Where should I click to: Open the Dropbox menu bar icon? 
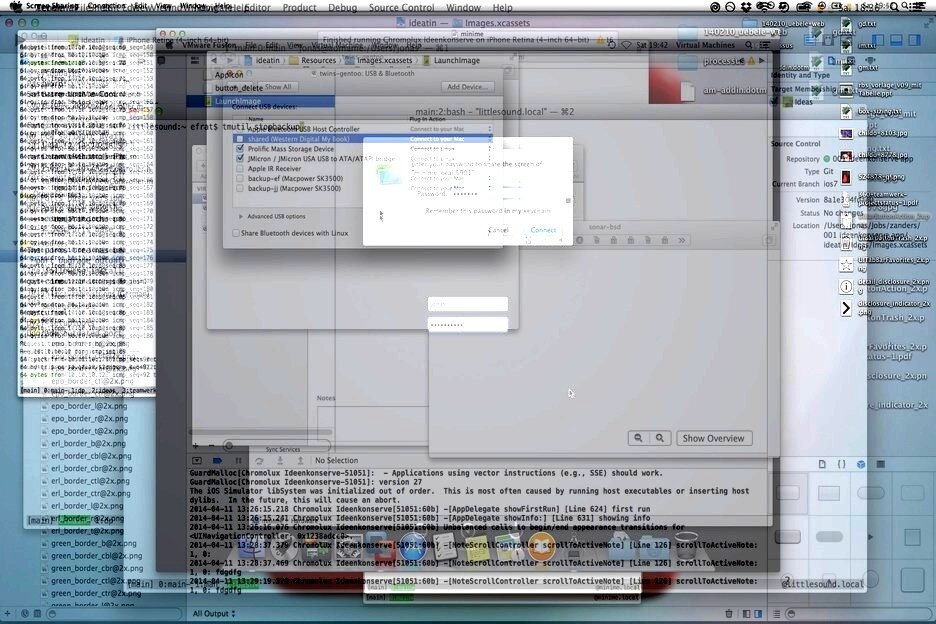(x=746, y=7)
